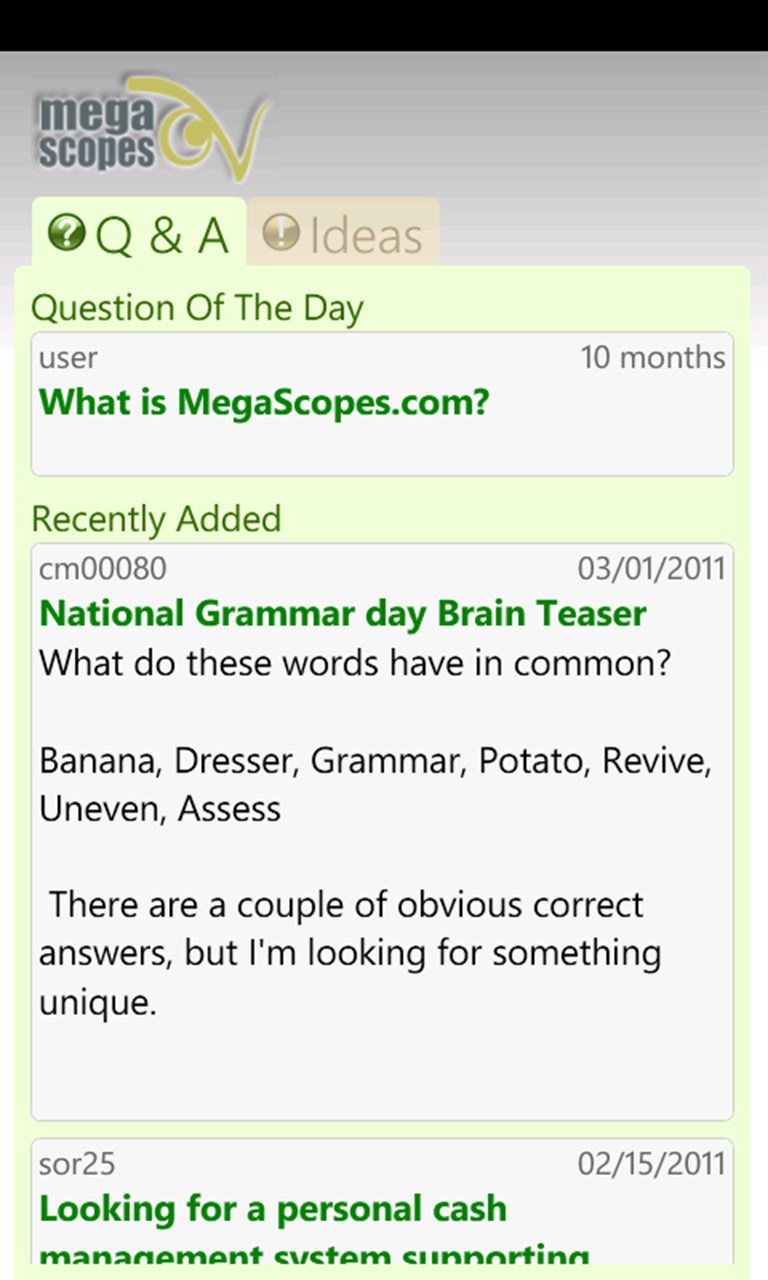Click the Banana, Dresser, Grammar word list
Viewport: 768px width, 1280px height.
[375, 785]
